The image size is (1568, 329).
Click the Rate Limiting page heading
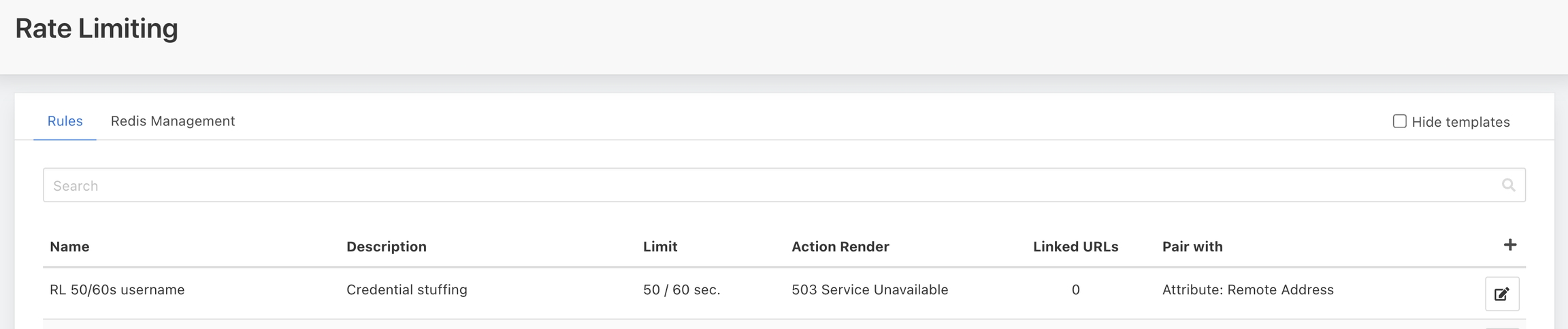click(x=97, y=29)
